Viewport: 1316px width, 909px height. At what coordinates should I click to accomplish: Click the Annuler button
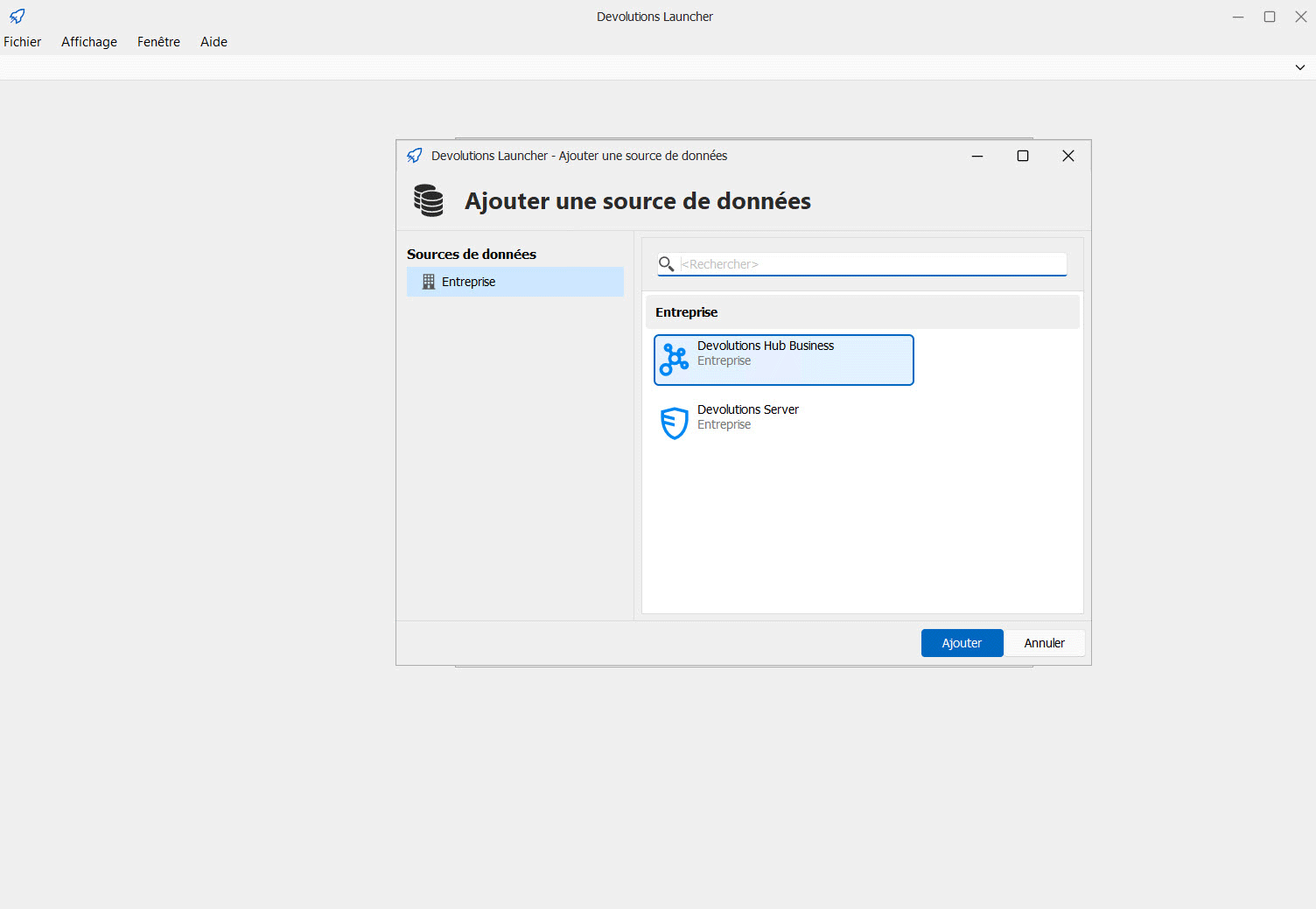pyautogui.click(x=1044, y=643)
